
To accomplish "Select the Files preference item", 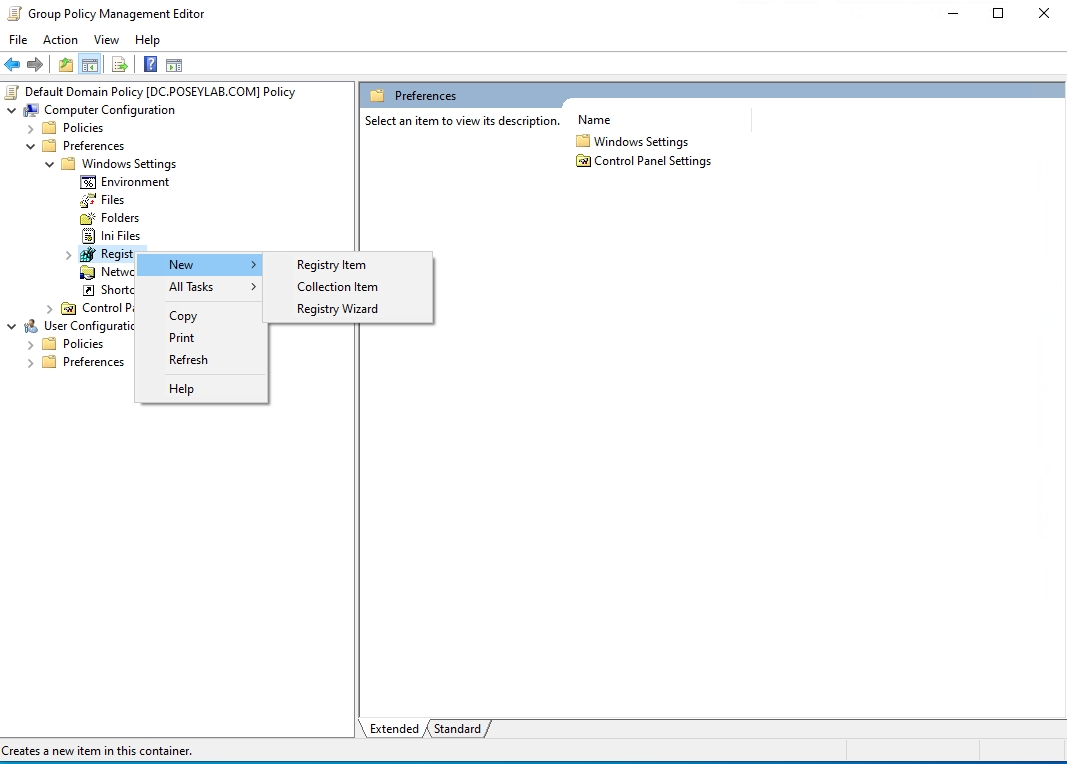I will 111,200.
